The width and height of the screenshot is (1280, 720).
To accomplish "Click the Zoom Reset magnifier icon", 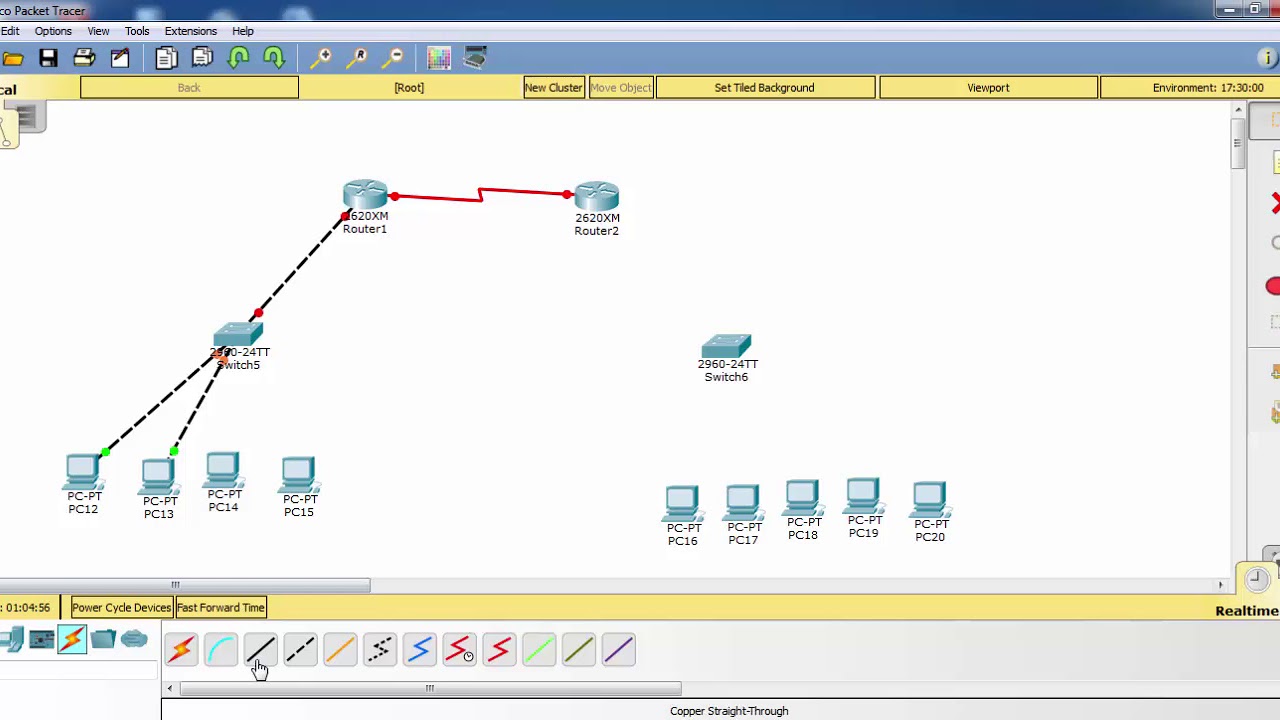I will [x=357, y=58].
